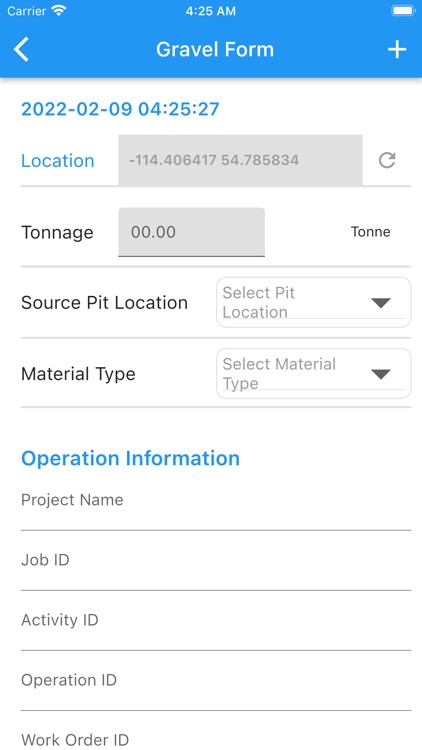Tap the Tonne unit label
Image resolution: width=422 pixels, height=750 pixels.
371,232
